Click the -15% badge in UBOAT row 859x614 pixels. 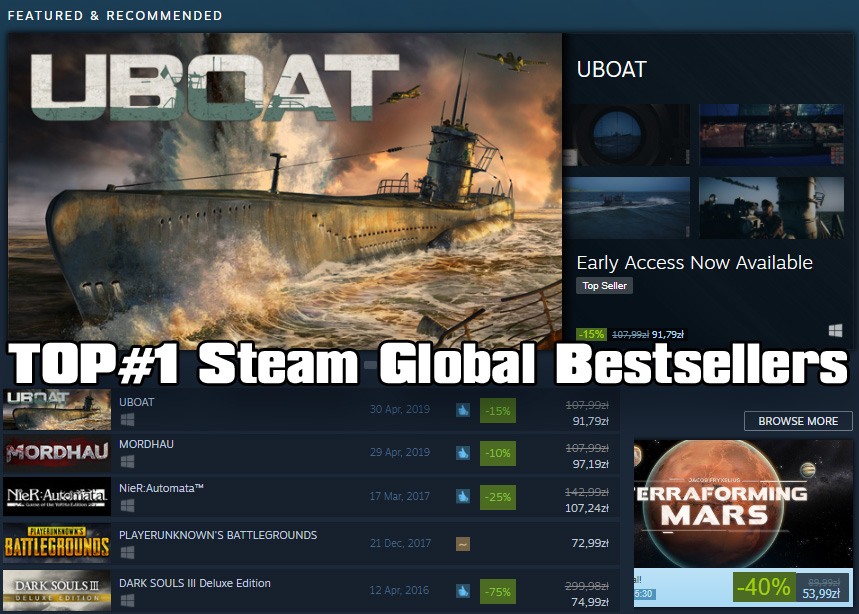[x=497, y=411]
